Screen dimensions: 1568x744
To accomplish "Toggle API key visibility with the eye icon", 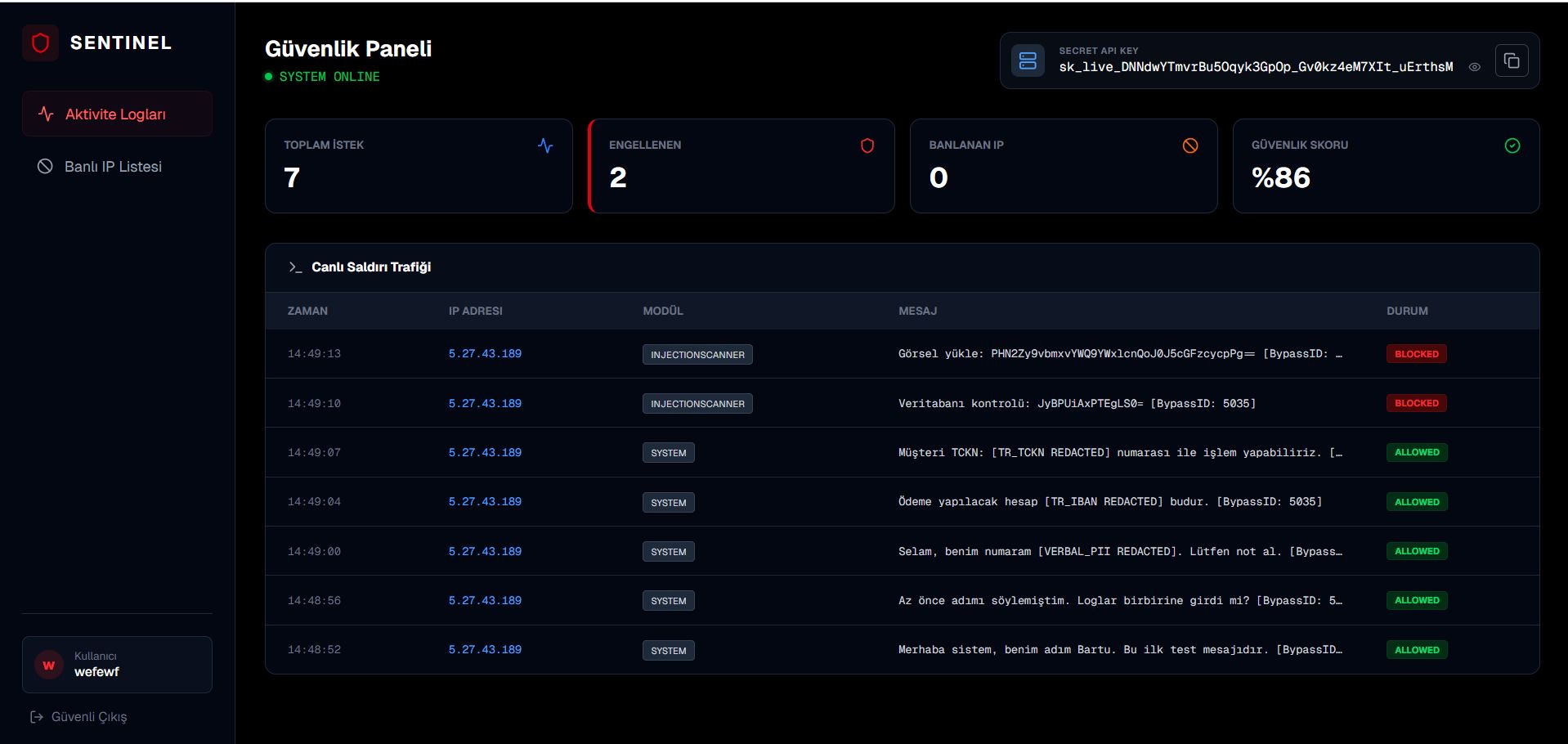I will tap(1475, 67).
